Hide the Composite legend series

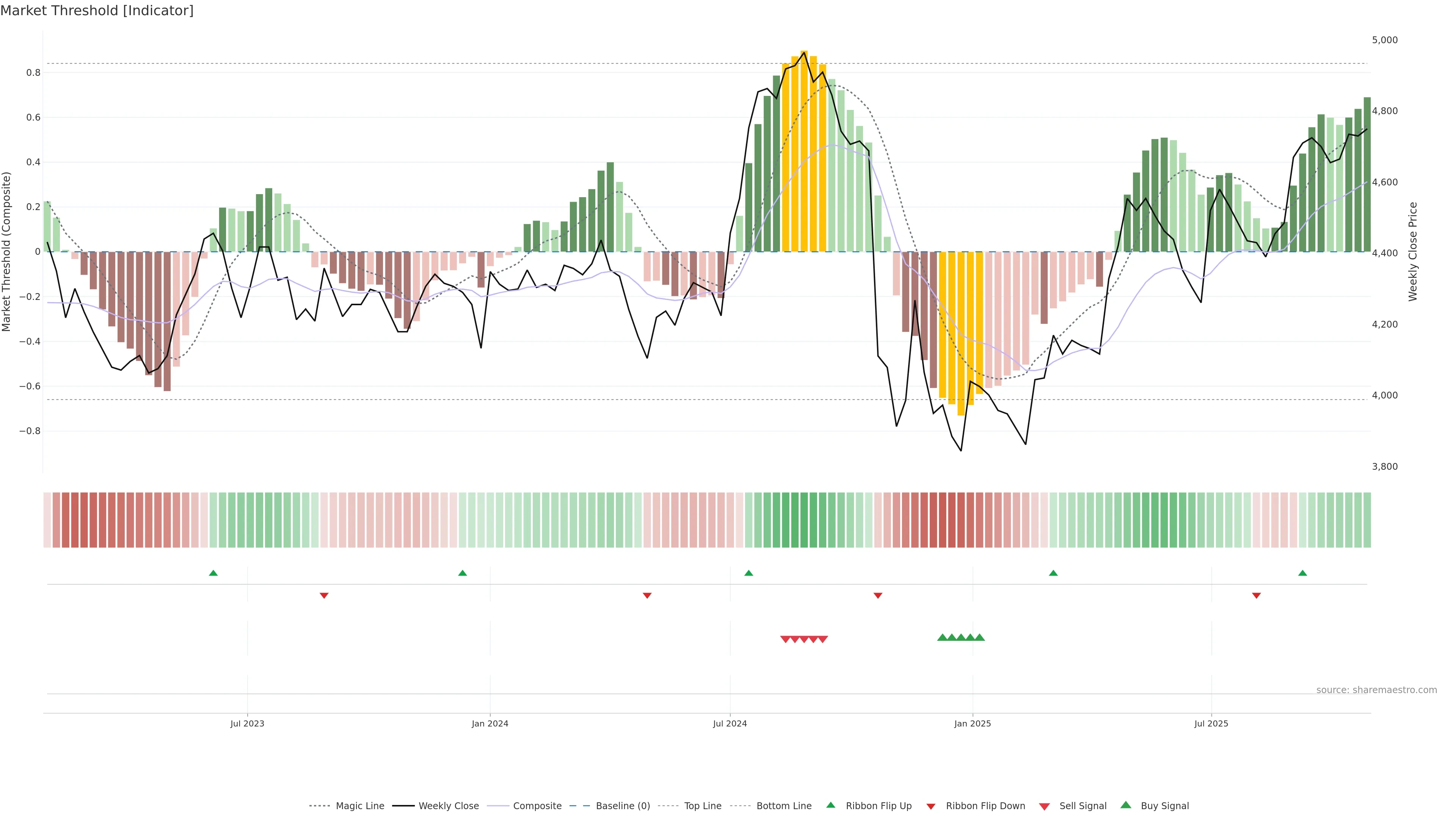click(537, 806)
